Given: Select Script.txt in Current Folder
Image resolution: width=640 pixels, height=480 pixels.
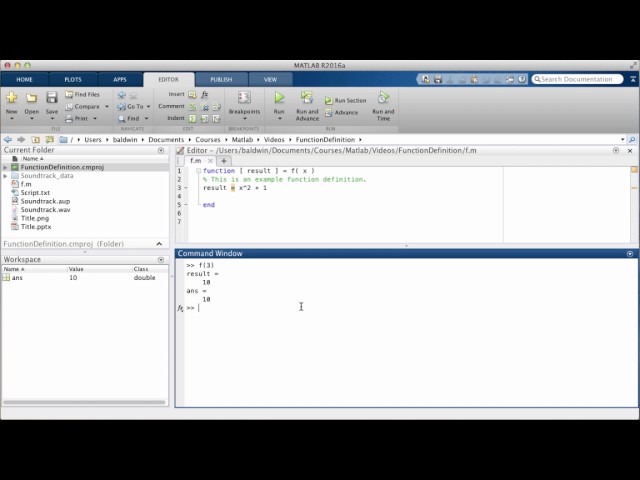Looking at the screenshot, I should [x=35, y=193].
